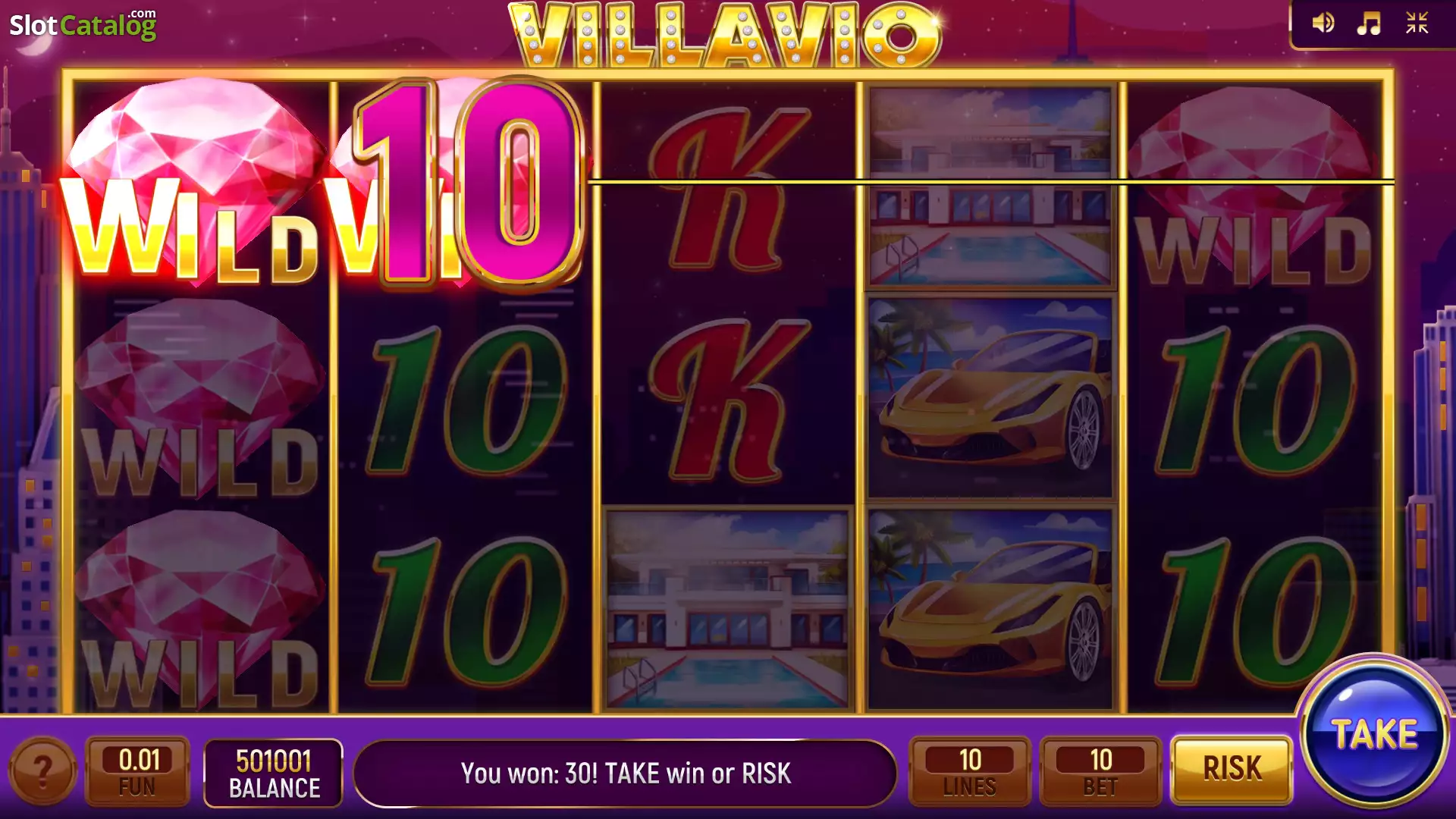Click the RISK gamble button

pos(1232,769)
